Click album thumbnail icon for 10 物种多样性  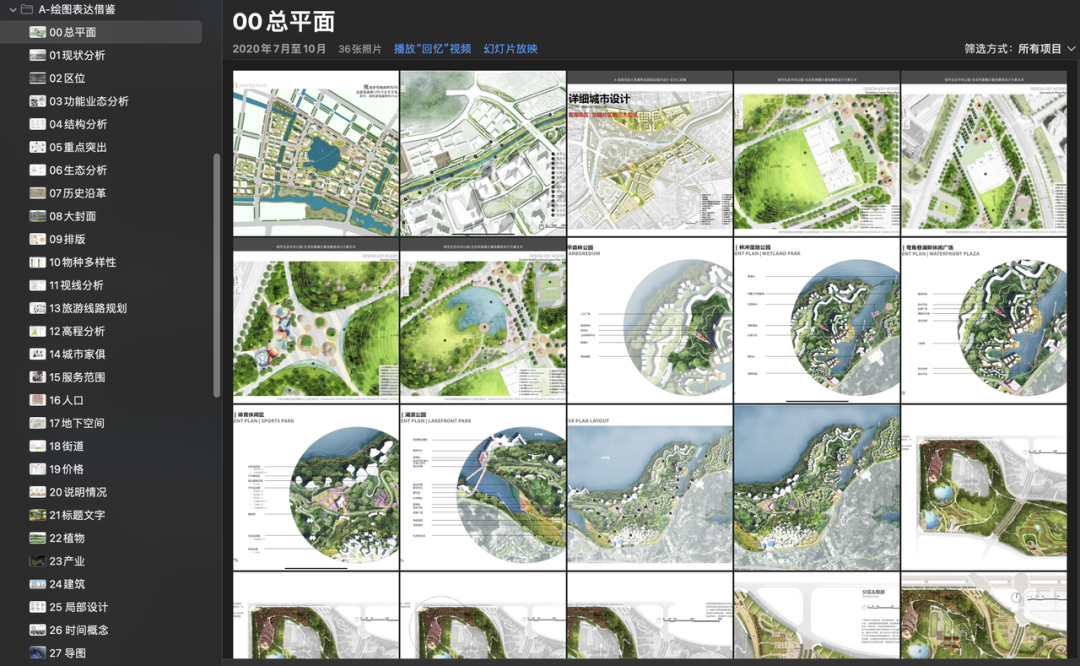click(37, 262)
